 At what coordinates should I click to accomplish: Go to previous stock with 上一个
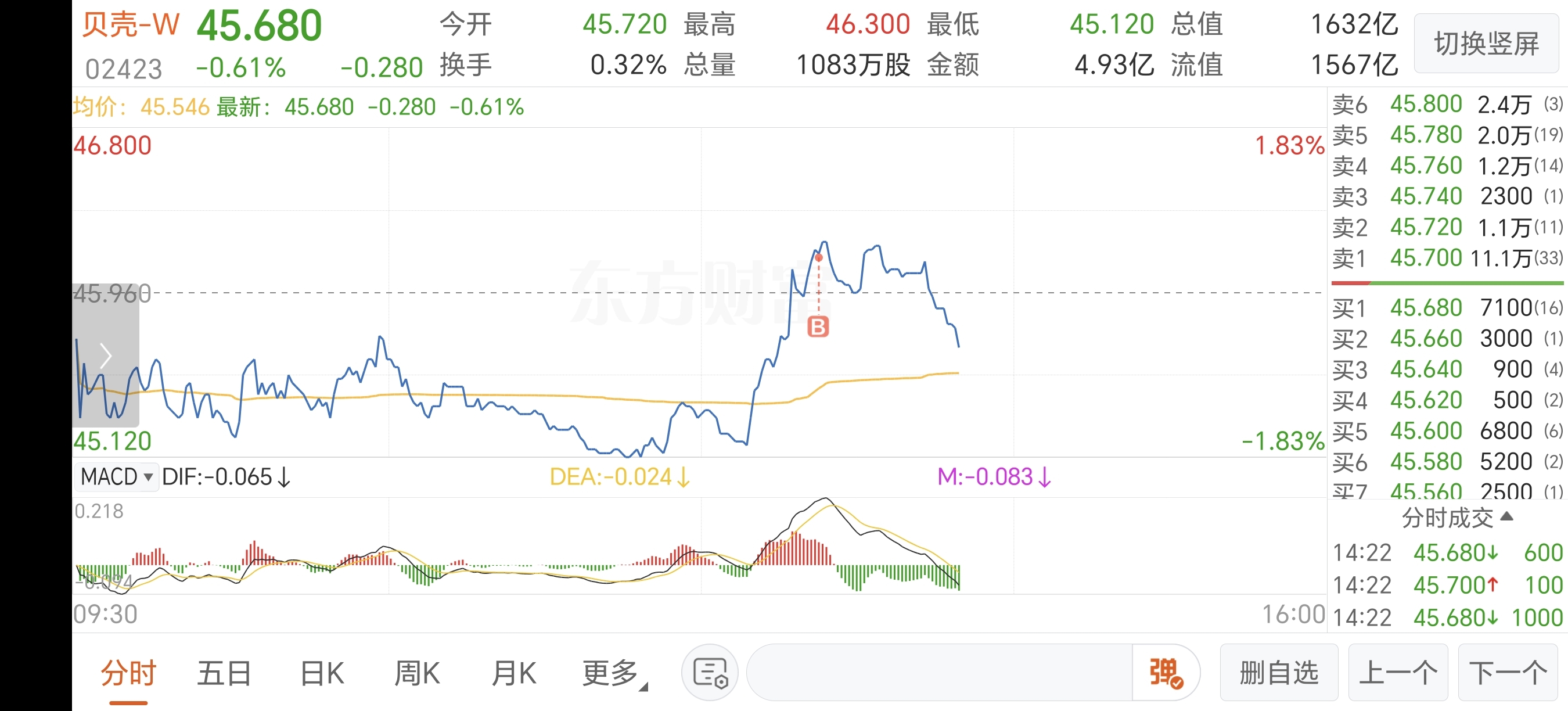pyautogui.click(x=1398, y=673)
